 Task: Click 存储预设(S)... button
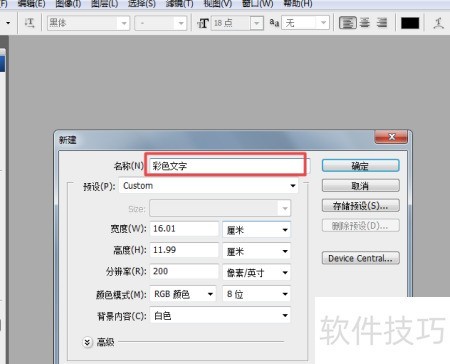click(x=360, y=206)
